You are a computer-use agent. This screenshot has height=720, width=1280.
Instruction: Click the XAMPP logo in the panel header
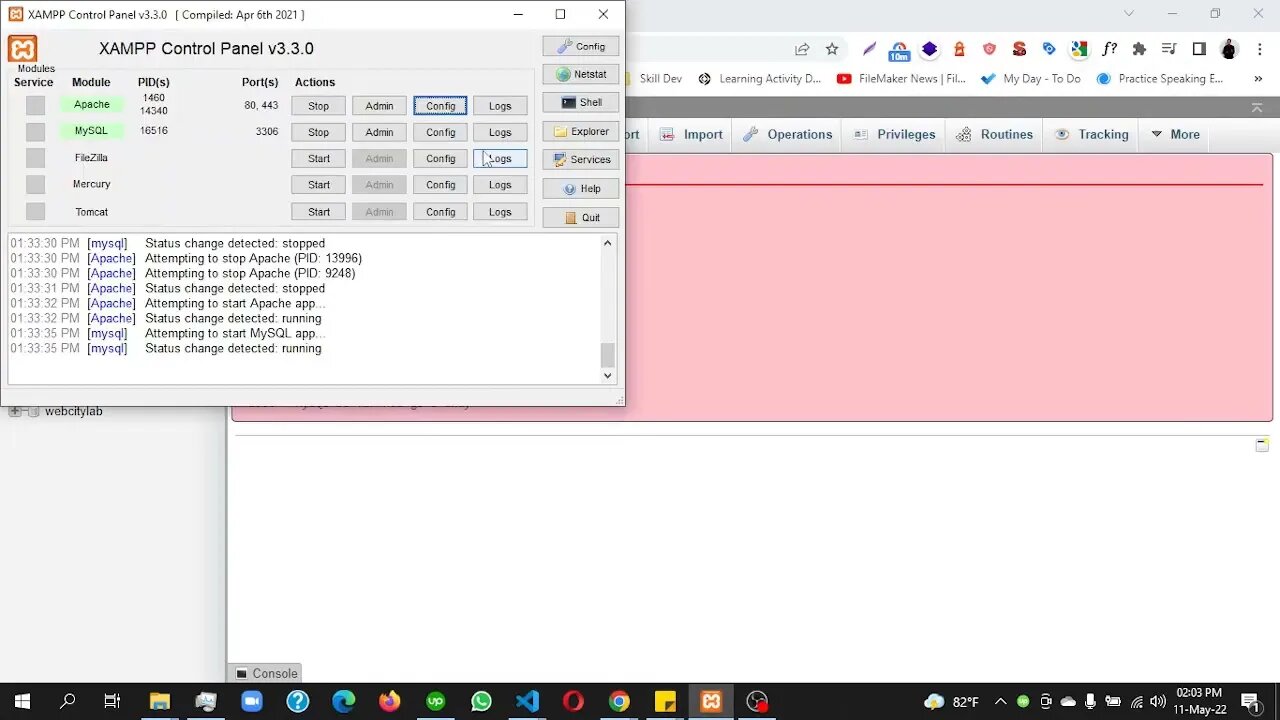22,49
